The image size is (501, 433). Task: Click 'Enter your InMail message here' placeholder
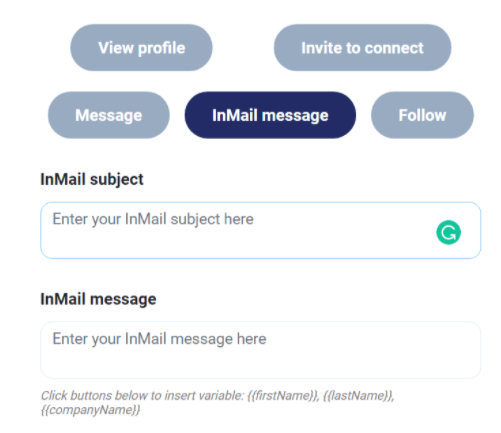click(159, 339)
